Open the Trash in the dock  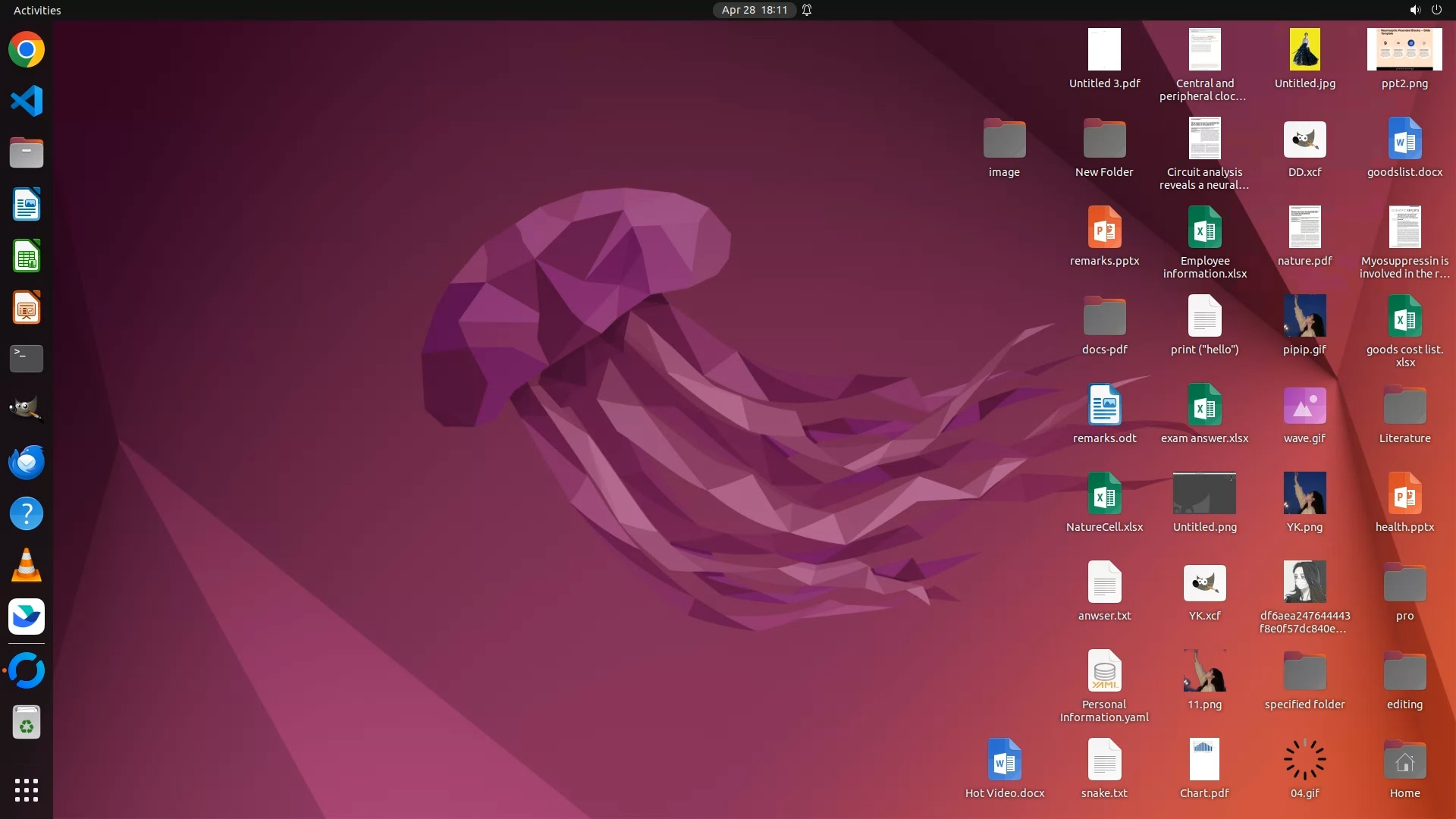coord(27,723)
